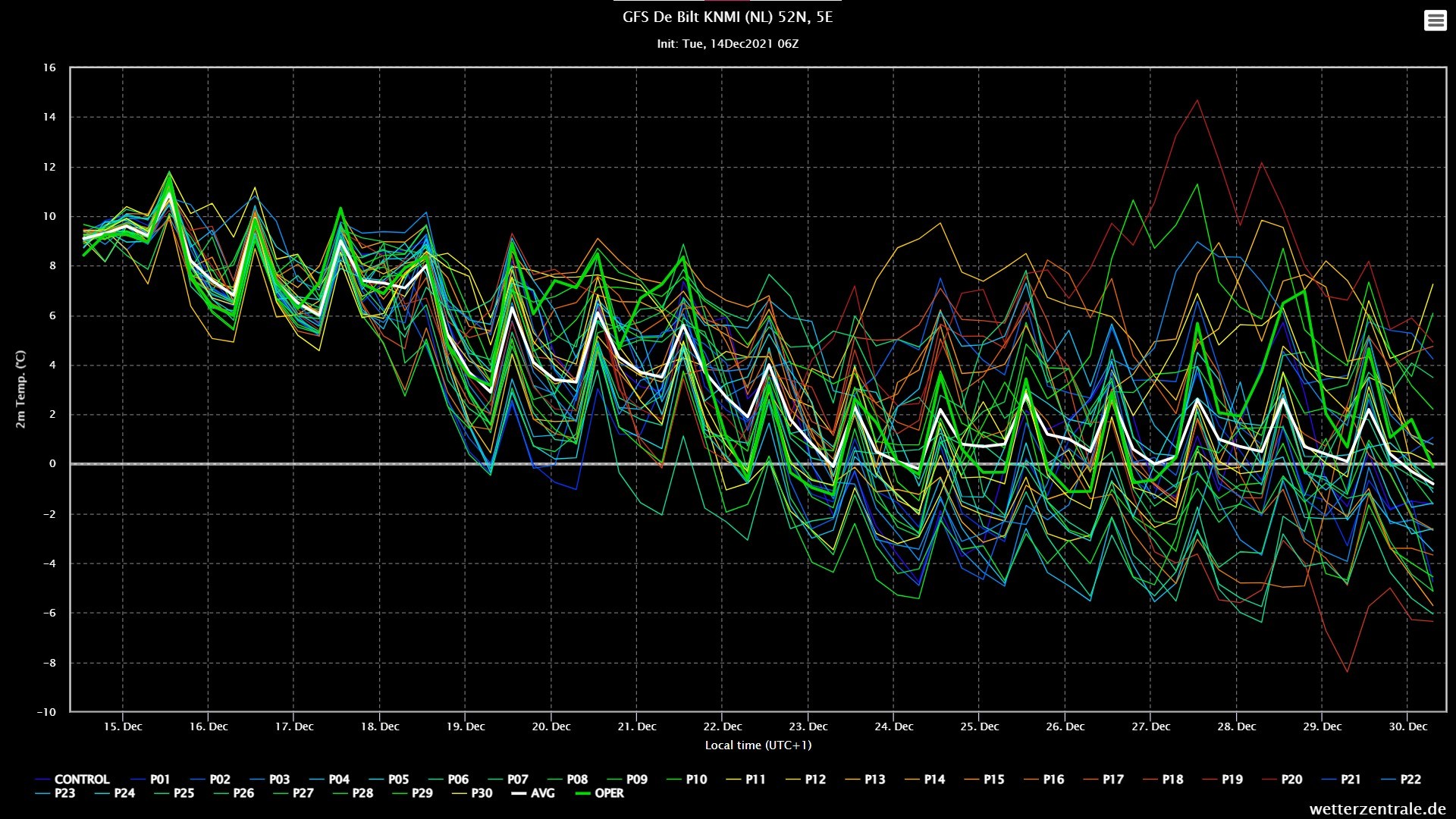This screenshot has height=819, width=1456.
Task: Toggle the OPER green line series
Action: coord(600,793)
